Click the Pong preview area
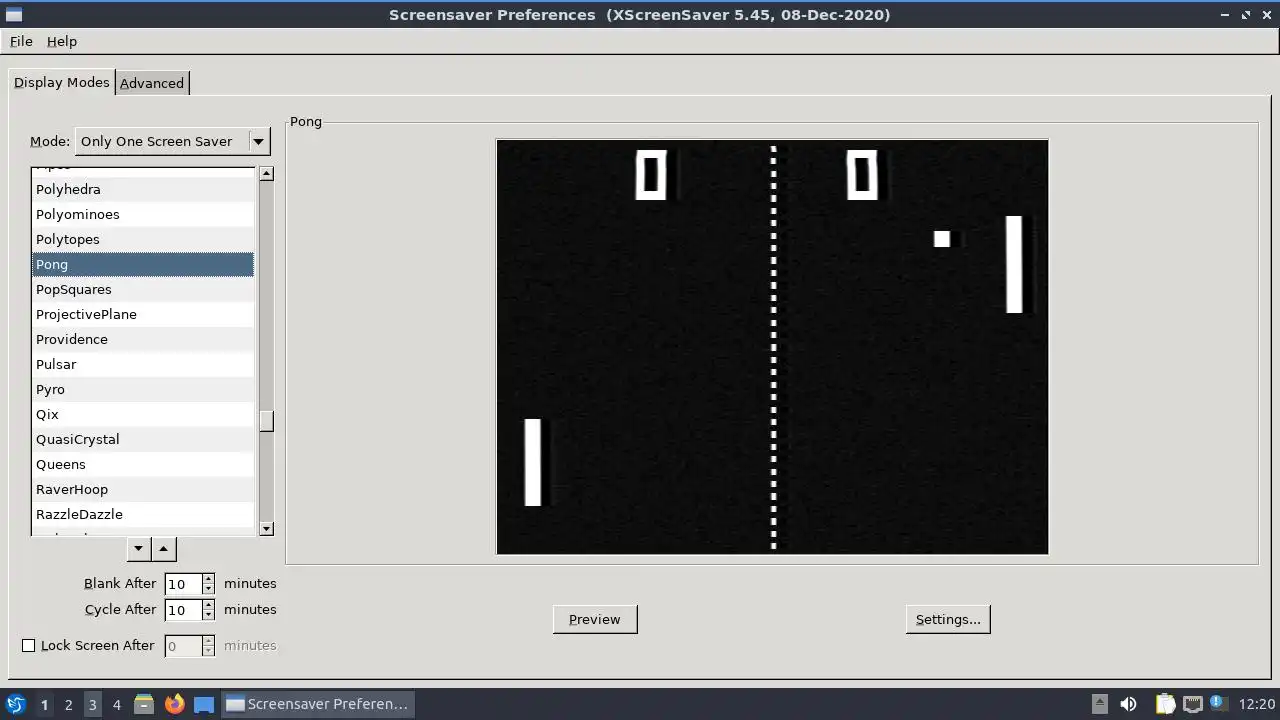The height and width of the screenshot is (720, 1280). coord(772,346)
